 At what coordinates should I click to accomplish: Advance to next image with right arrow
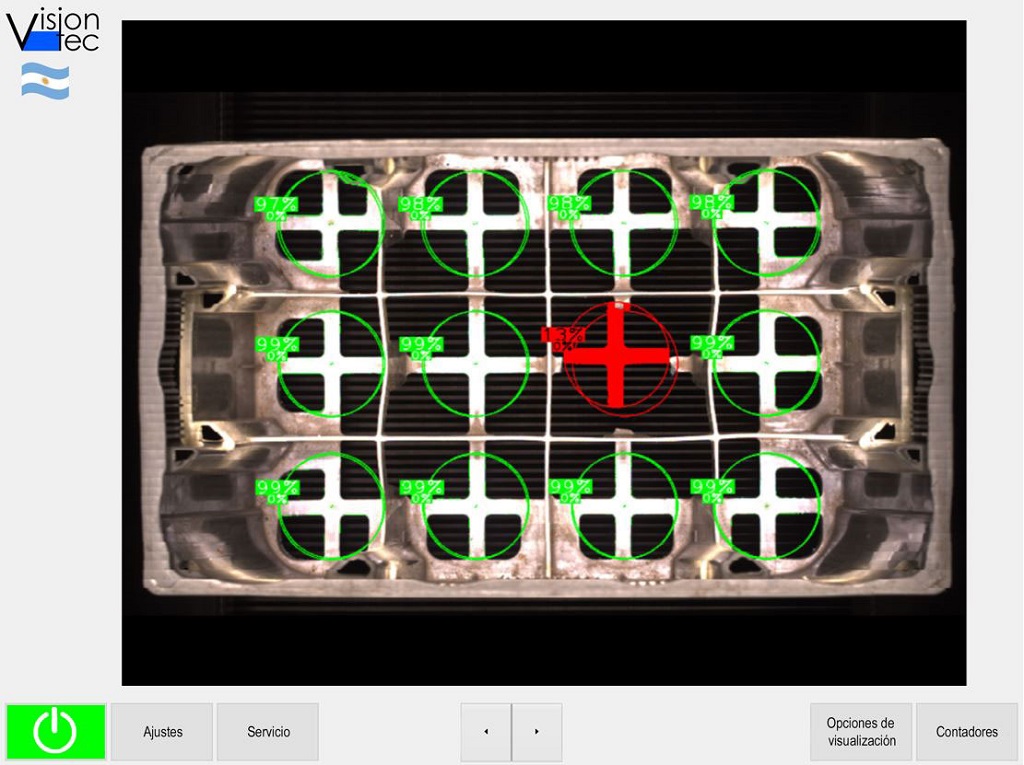(537, 732)
